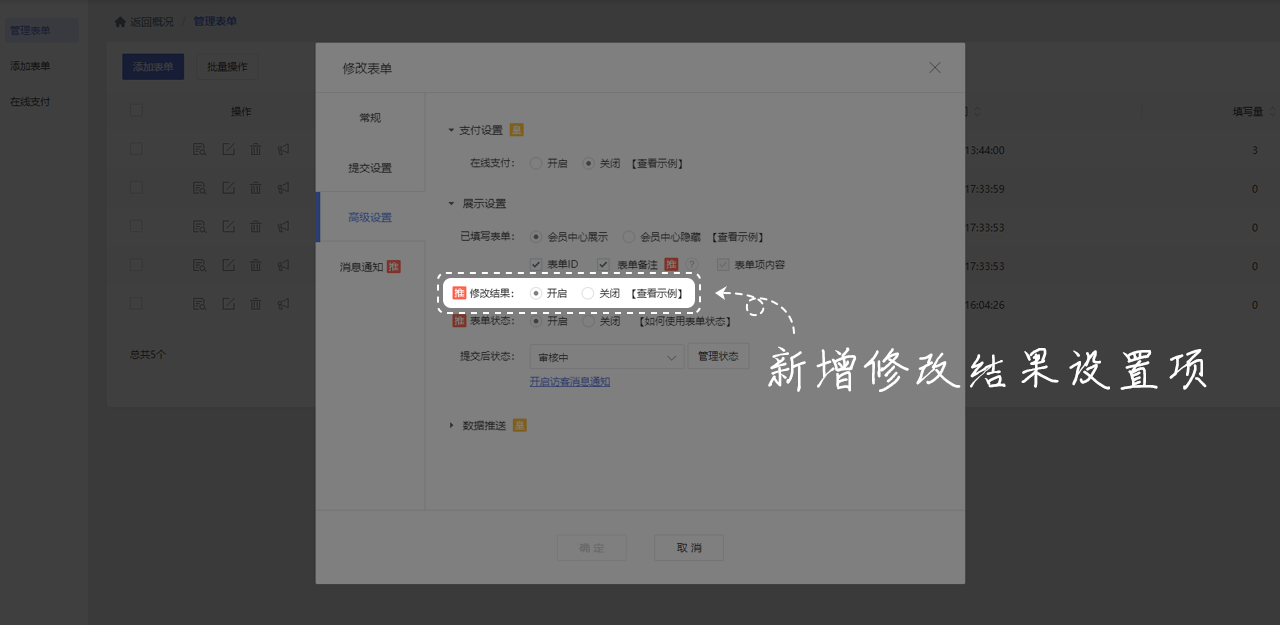Open 在线支付 in the left sidebar
The image size is (1280, 625).
[x=30, y=102]
